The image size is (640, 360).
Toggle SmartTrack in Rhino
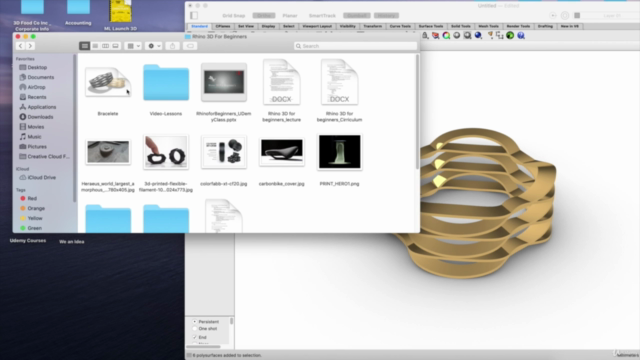point(322,16)
